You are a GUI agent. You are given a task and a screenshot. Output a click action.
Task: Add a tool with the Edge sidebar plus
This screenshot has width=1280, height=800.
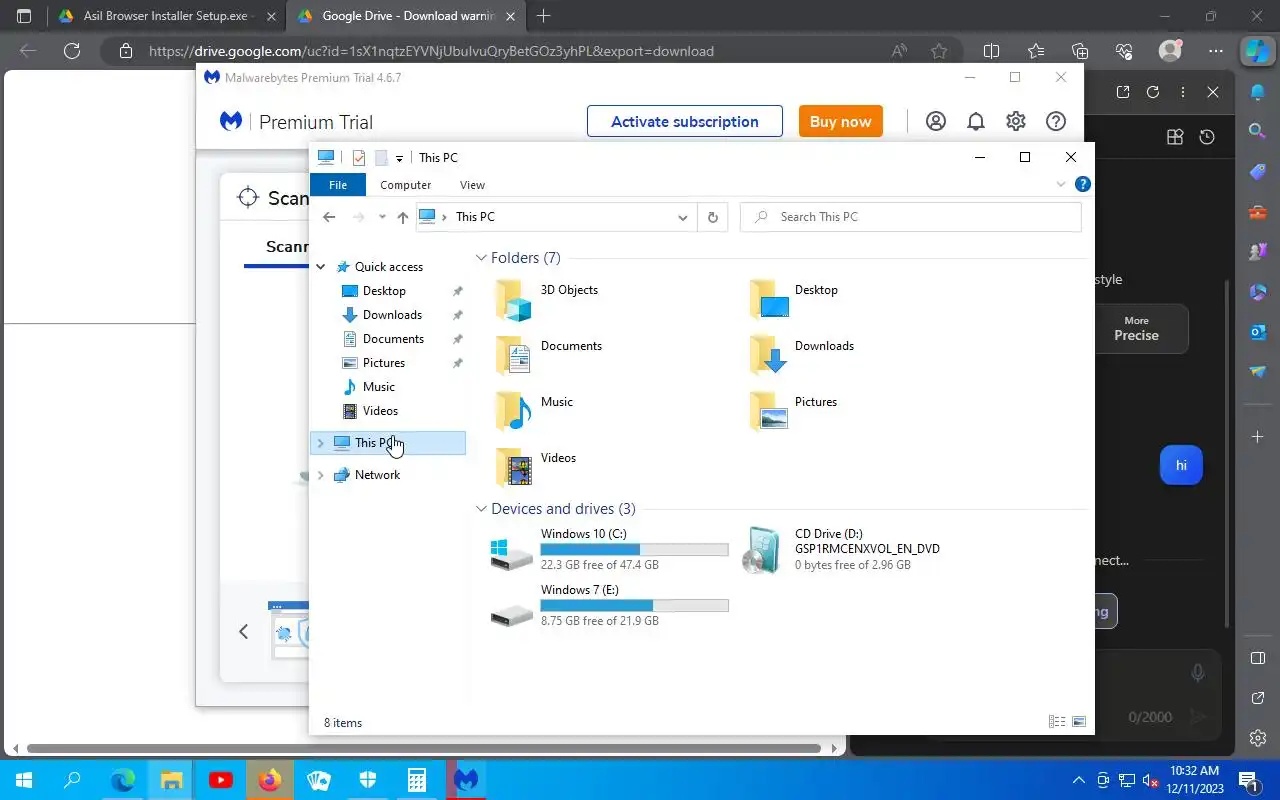coord(1258,437)
